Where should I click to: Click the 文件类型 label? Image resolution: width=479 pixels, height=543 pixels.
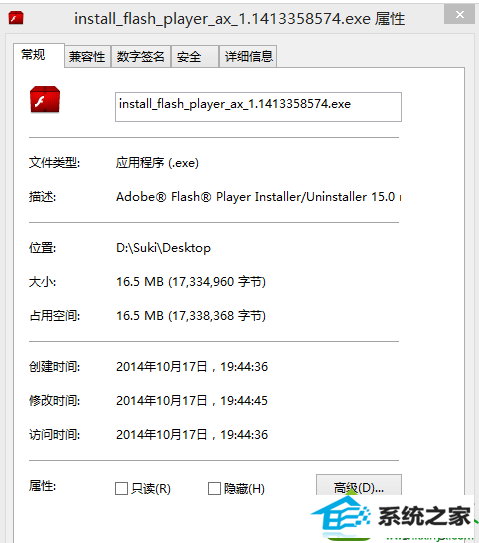click(54, 162)
